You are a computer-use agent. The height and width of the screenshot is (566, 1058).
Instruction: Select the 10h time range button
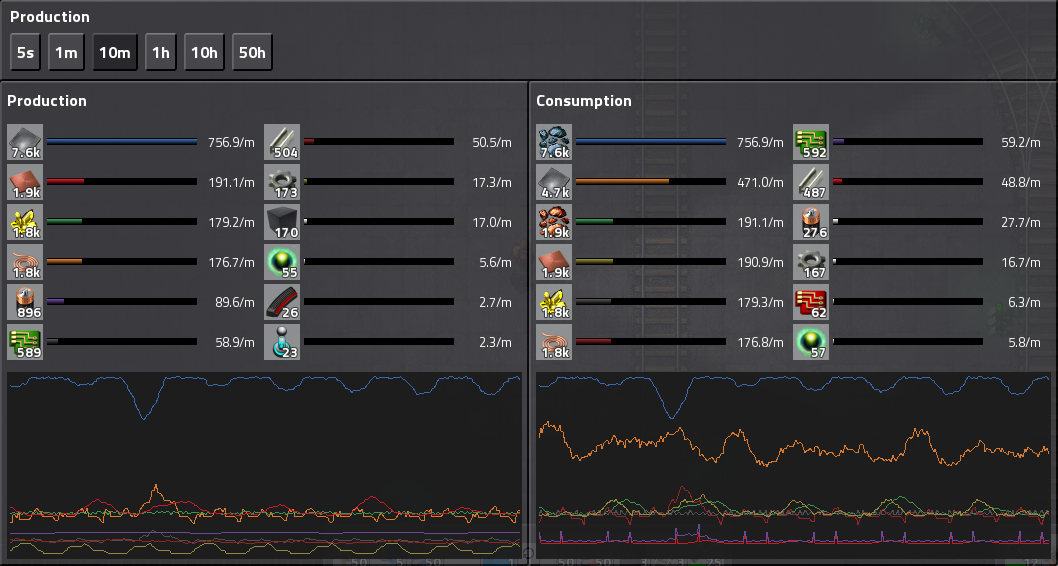coord(204,52)
